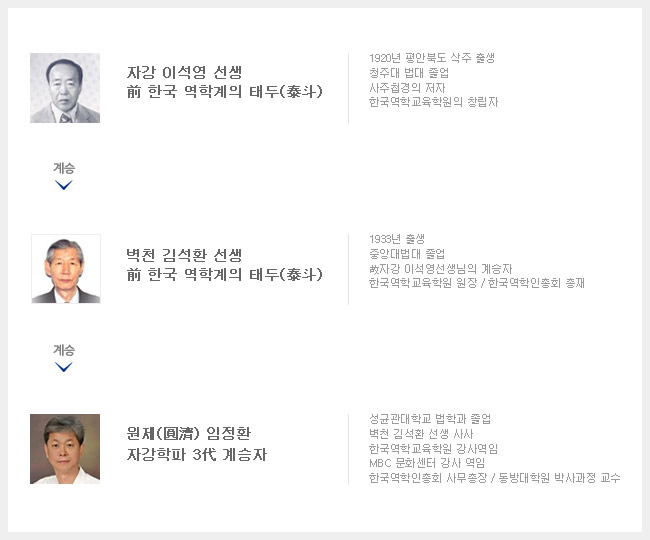This screenshot has height=540, width=650.
Task: Click the 성균관대학교 법학과 졸업 text
Action: click(430, 419)
